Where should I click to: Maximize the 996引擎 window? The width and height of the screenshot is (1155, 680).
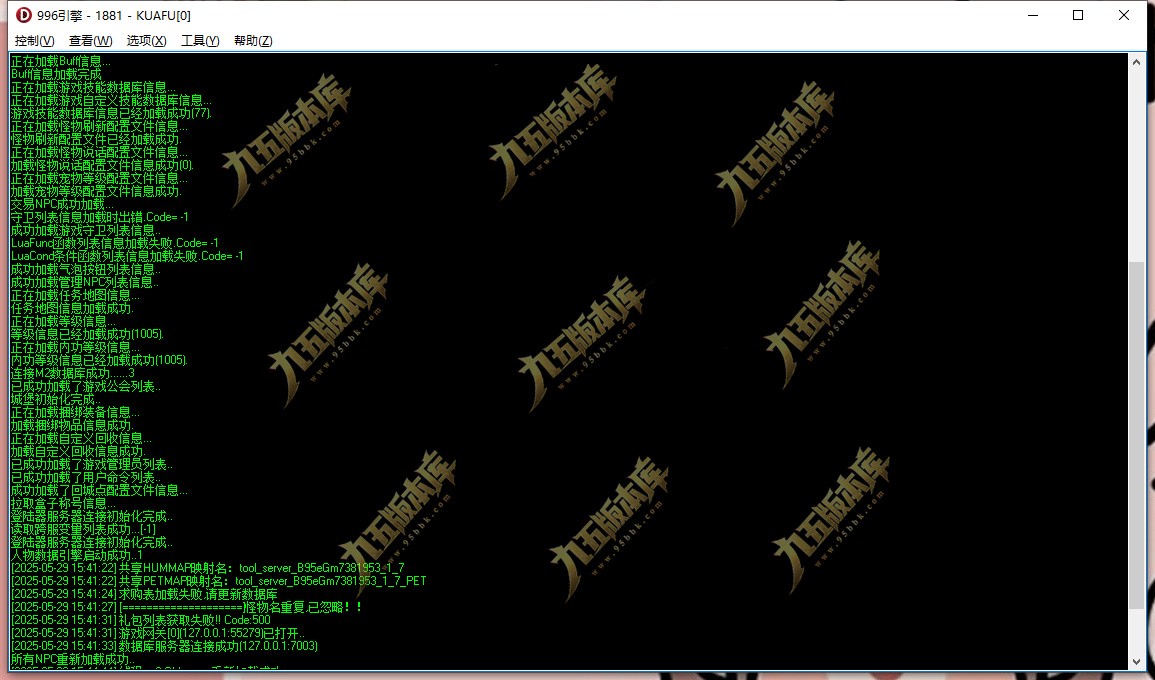pos(1078,15)
